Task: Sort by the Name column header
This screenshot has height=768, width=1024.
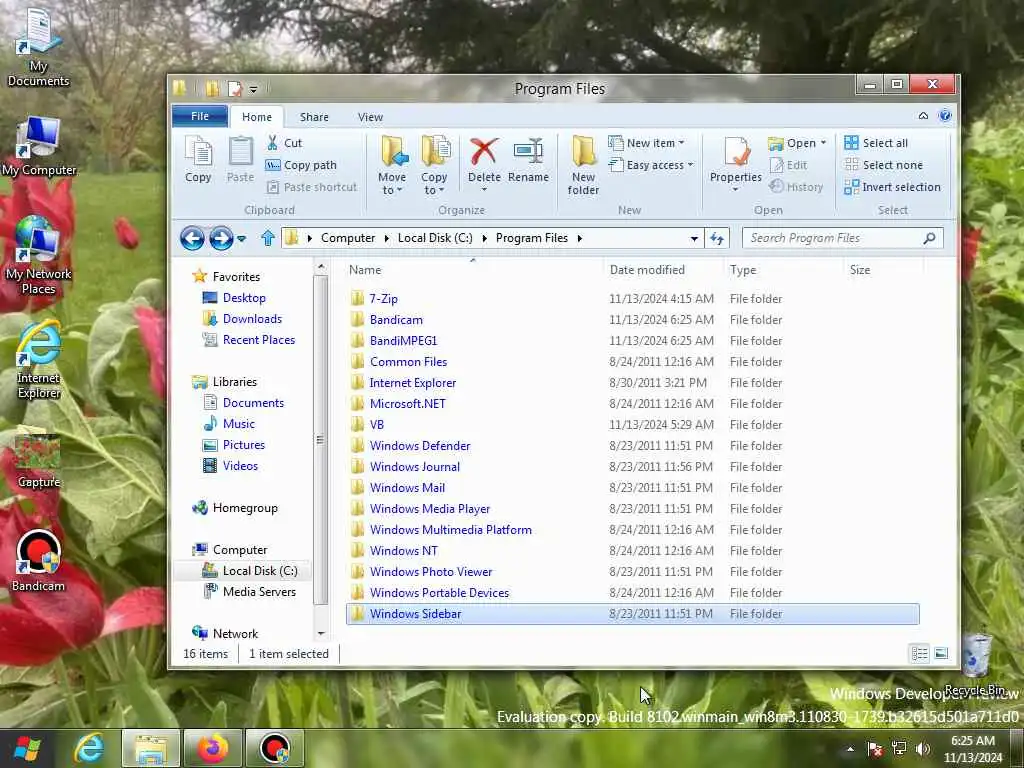Action: 473,270
